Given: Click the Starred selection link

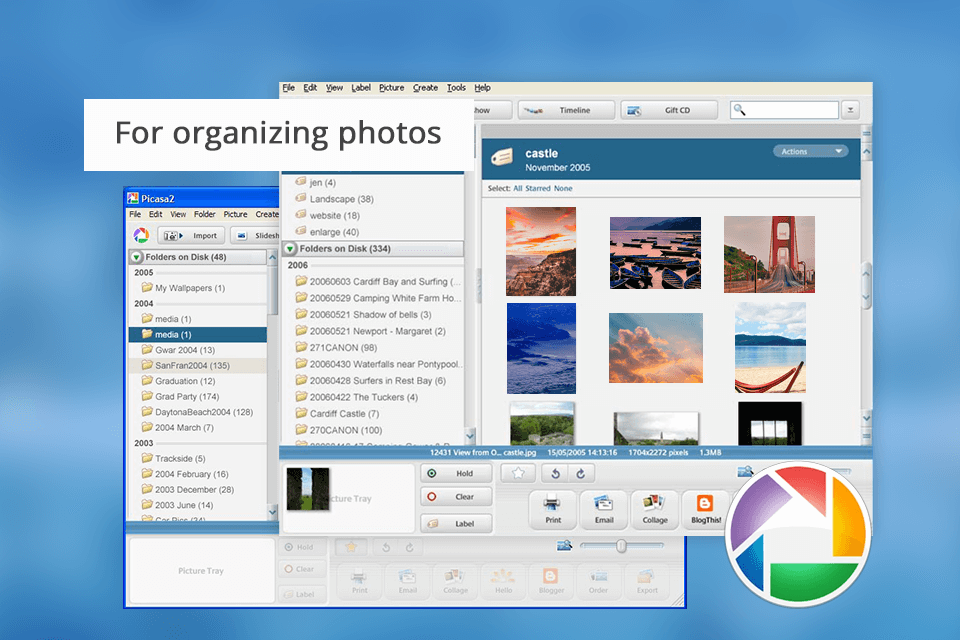Looking at the screenshot, I should 538,188.
